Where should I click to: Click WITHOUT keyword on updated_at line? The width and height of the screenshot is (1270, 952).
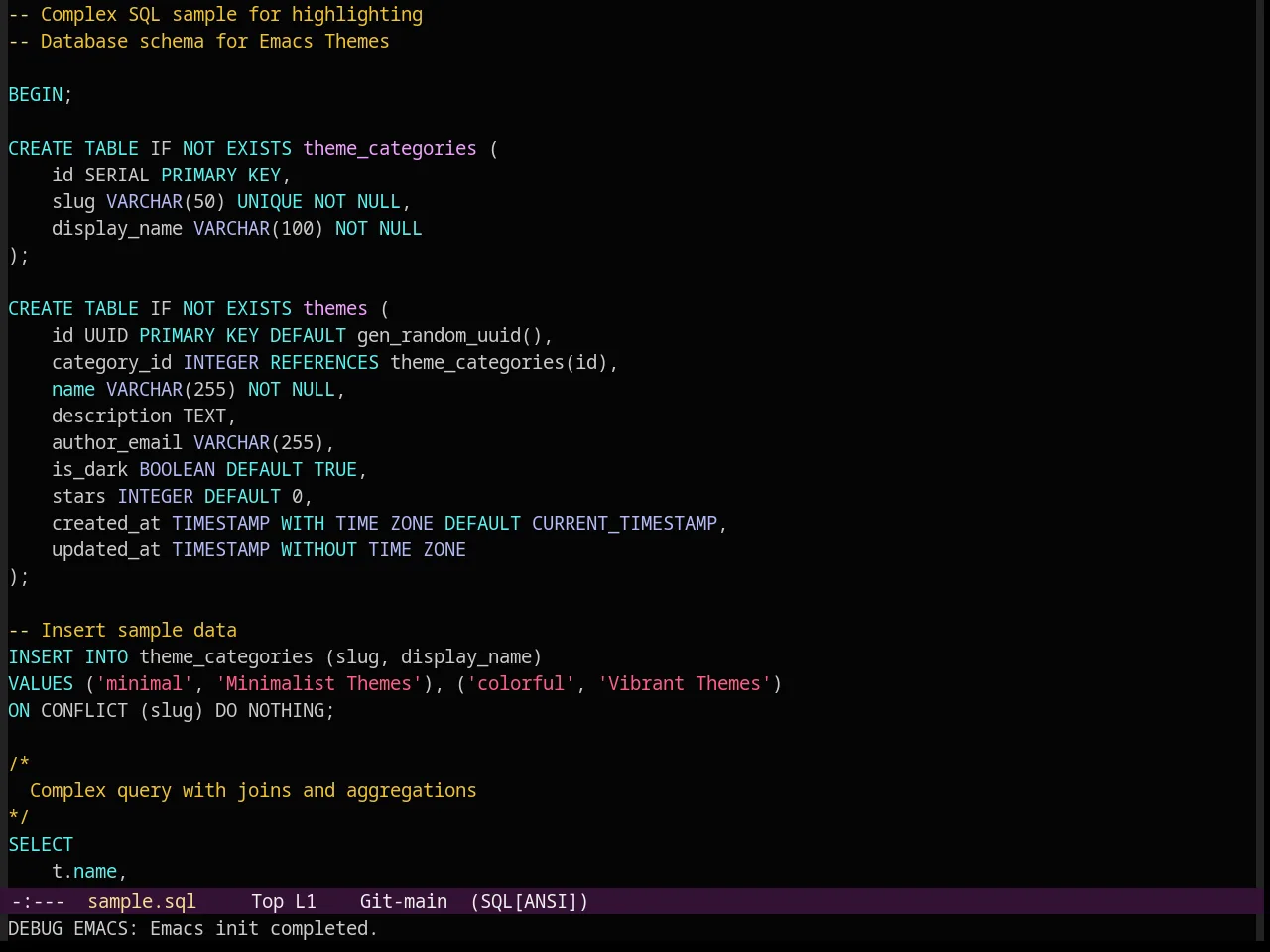(318, 549)
